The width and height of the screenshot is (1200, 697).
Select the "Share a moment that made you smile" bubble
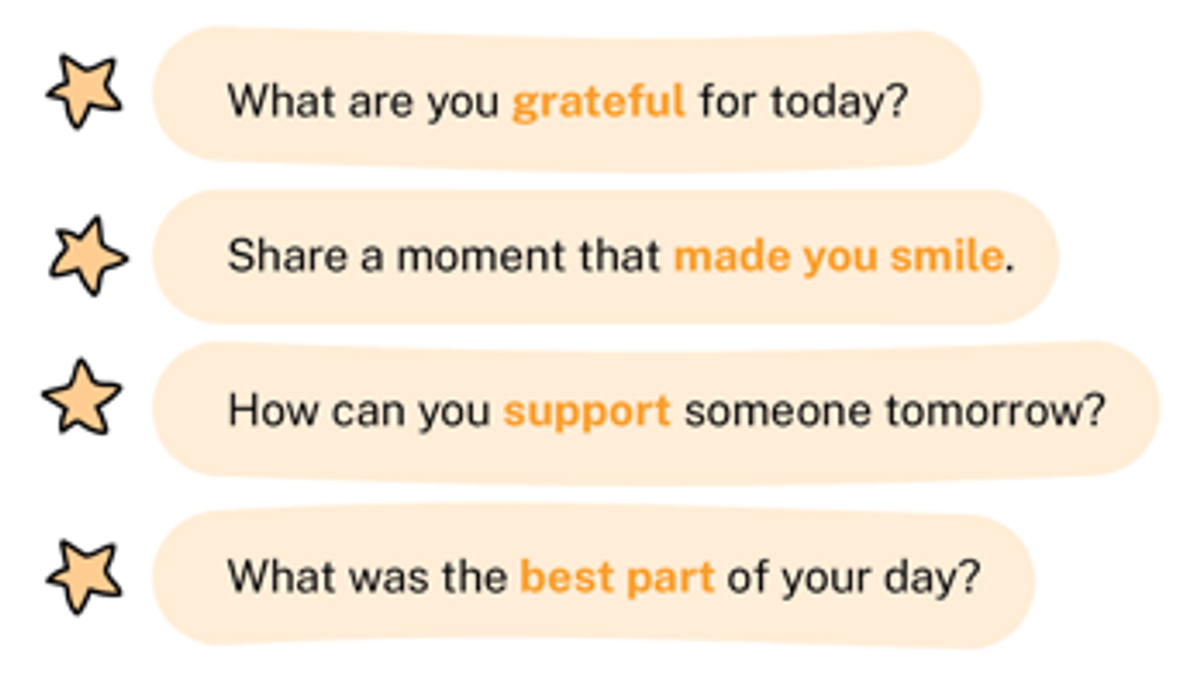605,257
